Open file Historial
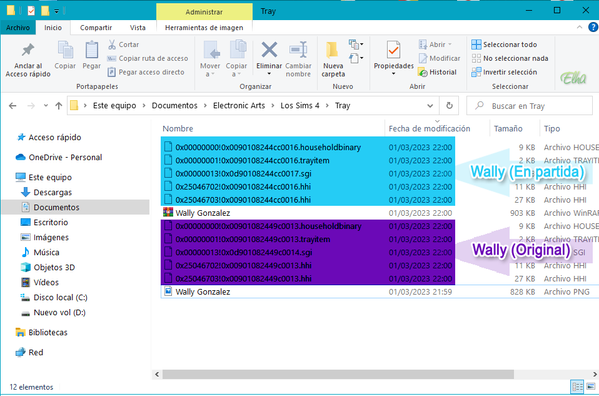Image resolution: width=599 pixels, height=396 pixels. pos(437,72)
